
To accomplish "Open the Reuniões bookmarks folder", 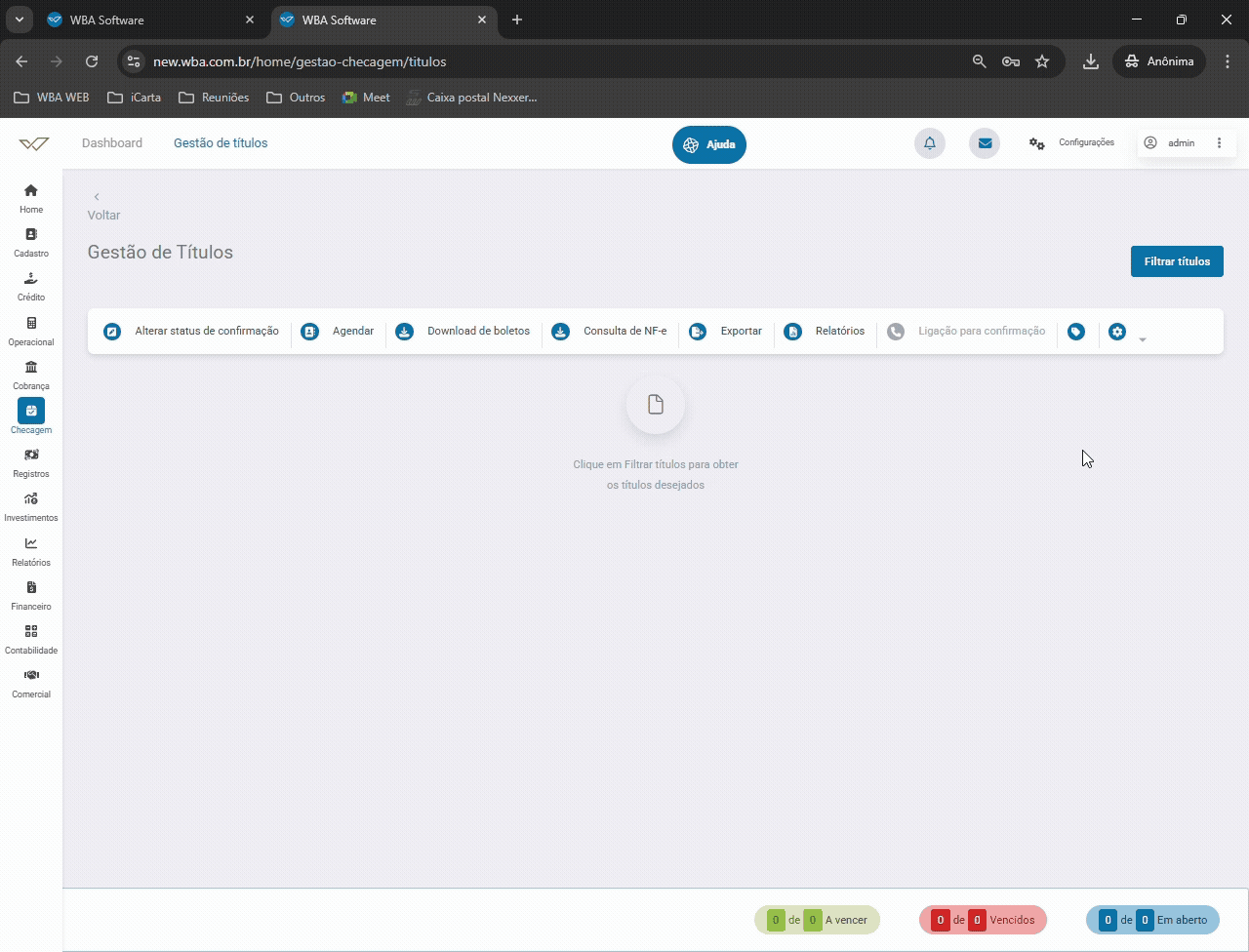I will click(x=212, y=98).
